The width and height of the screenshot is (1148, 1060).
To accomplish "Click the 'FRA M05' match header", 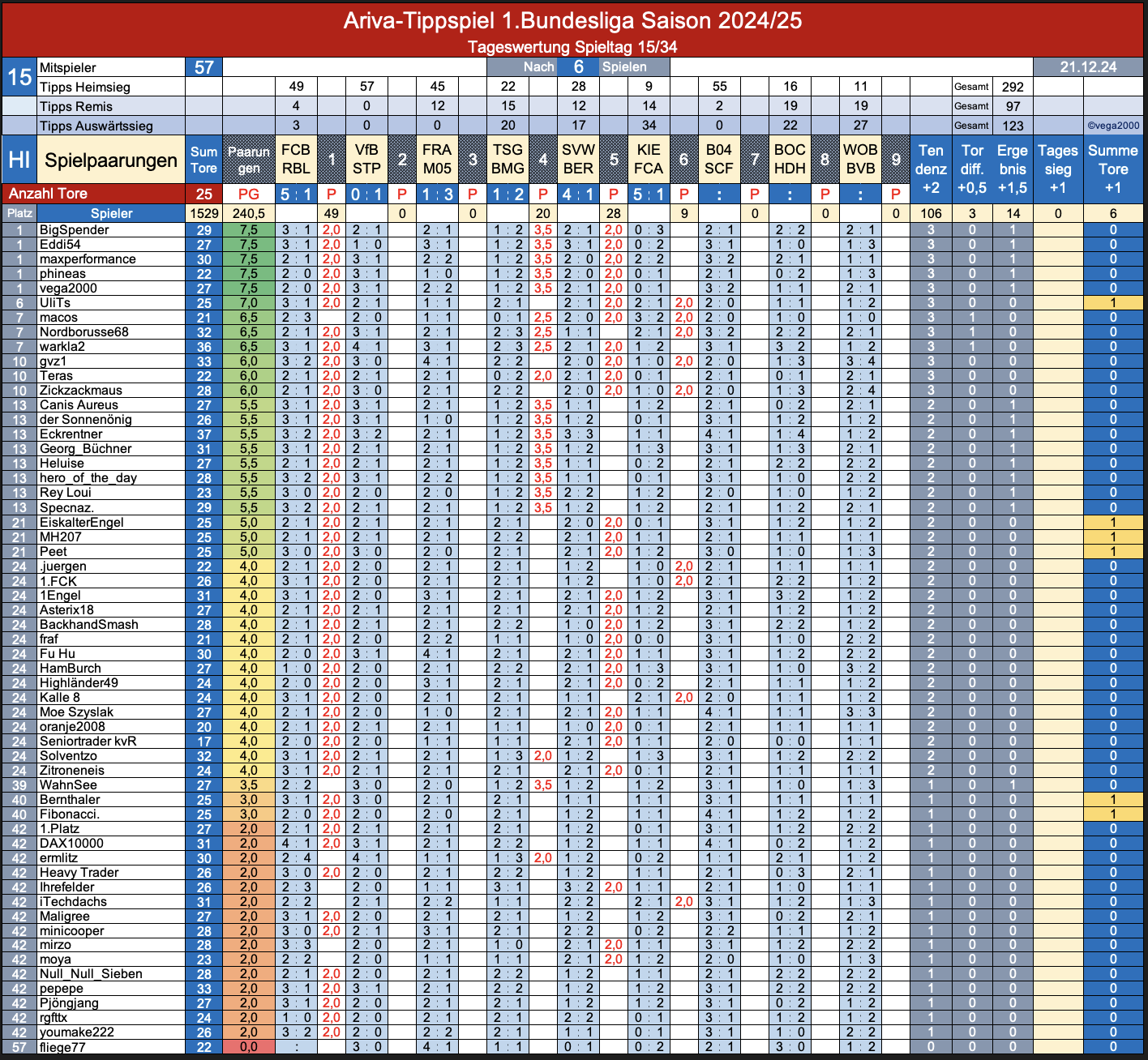I will coord(437,160).
